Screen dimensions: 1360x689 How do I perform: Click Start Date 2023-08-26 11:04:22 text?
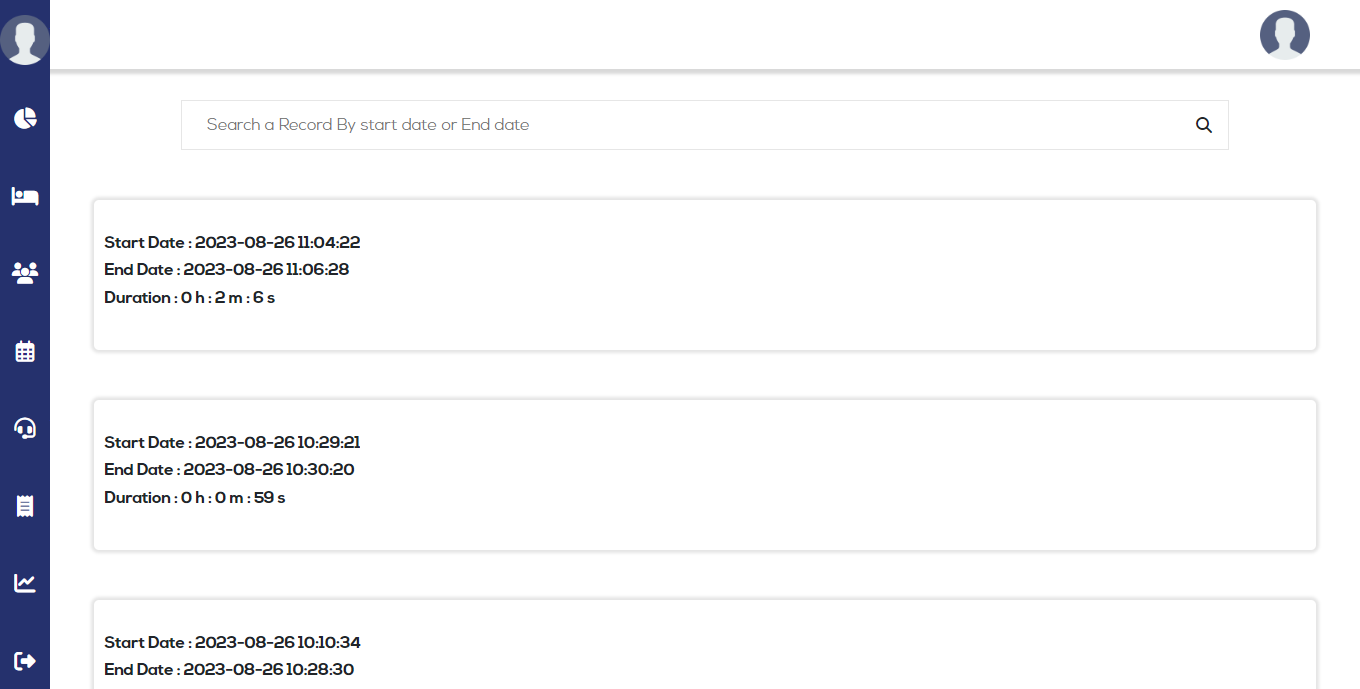point(232,242)
